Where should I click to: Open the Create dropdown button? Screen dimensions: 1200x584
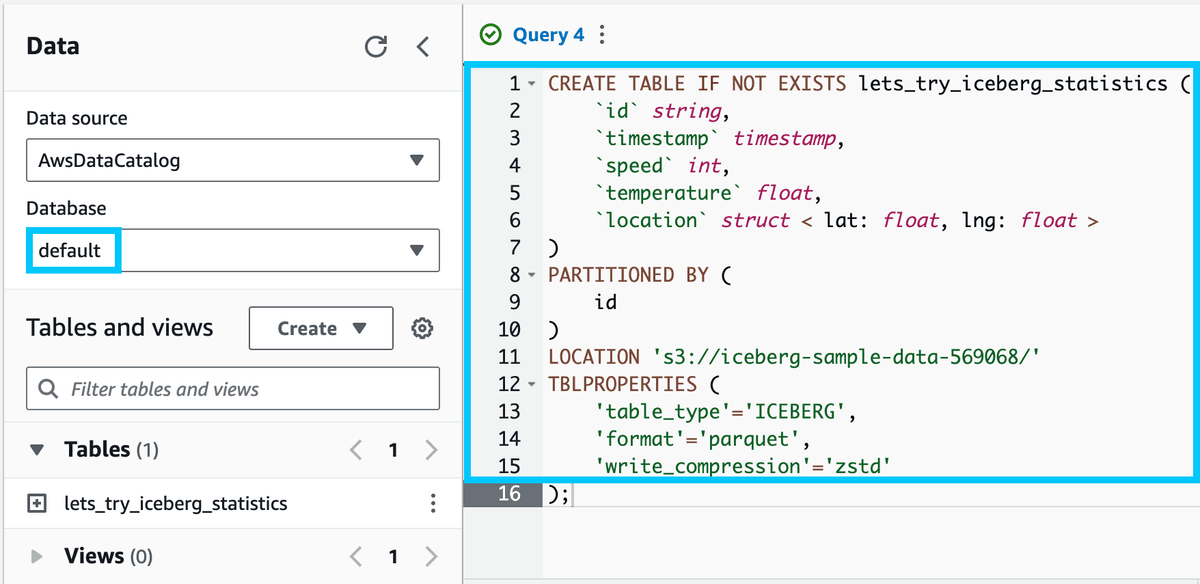321,328
